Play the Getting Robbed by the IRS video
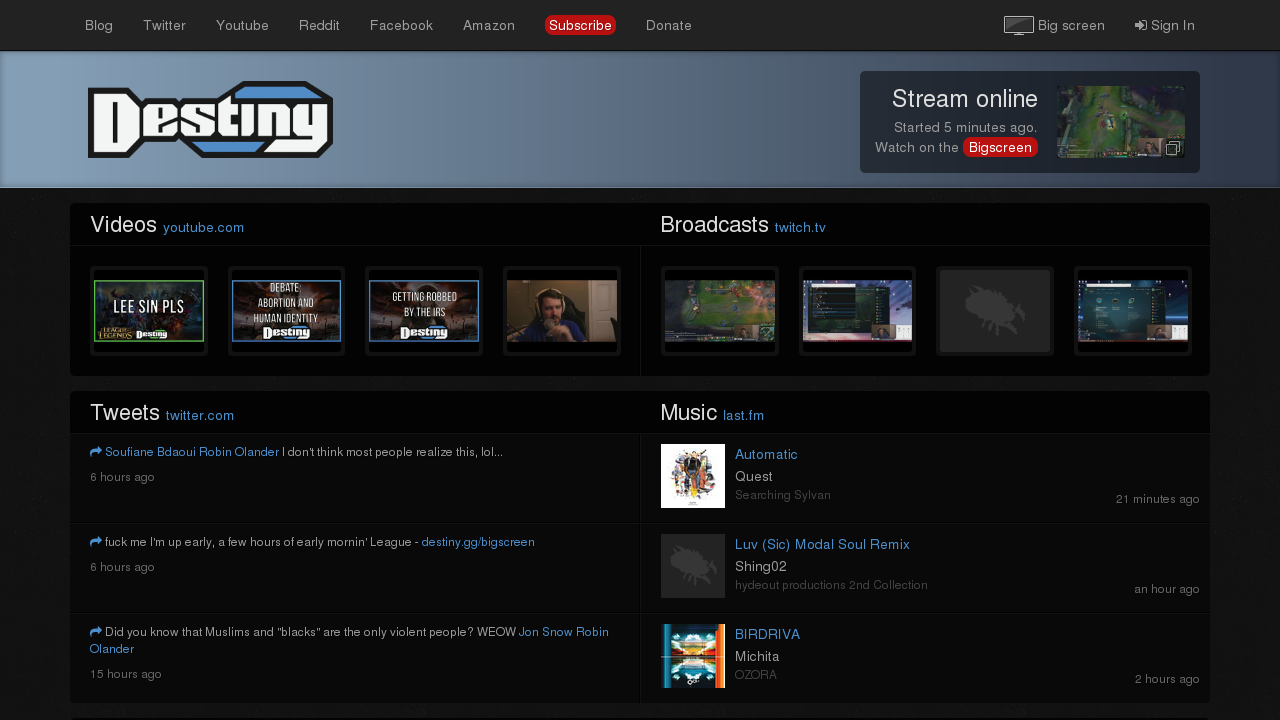This screenshot has height=720, width=1280. (424, 311)
